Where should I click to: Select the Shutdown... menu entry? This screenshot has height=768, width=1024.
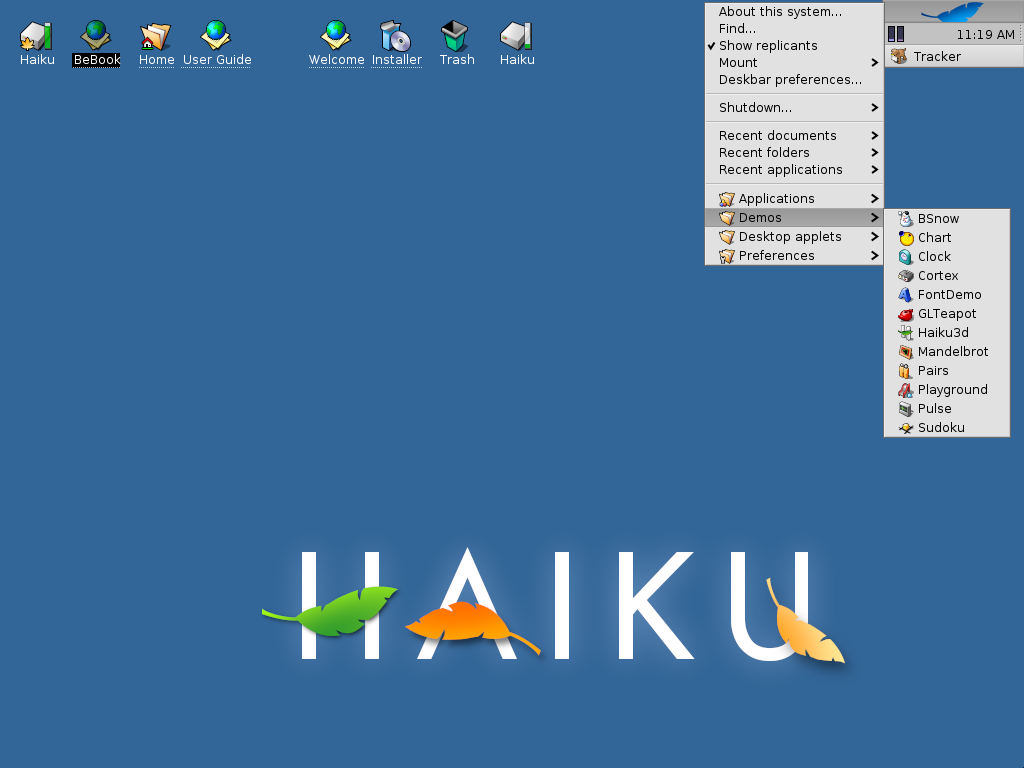tap(794, 108)
